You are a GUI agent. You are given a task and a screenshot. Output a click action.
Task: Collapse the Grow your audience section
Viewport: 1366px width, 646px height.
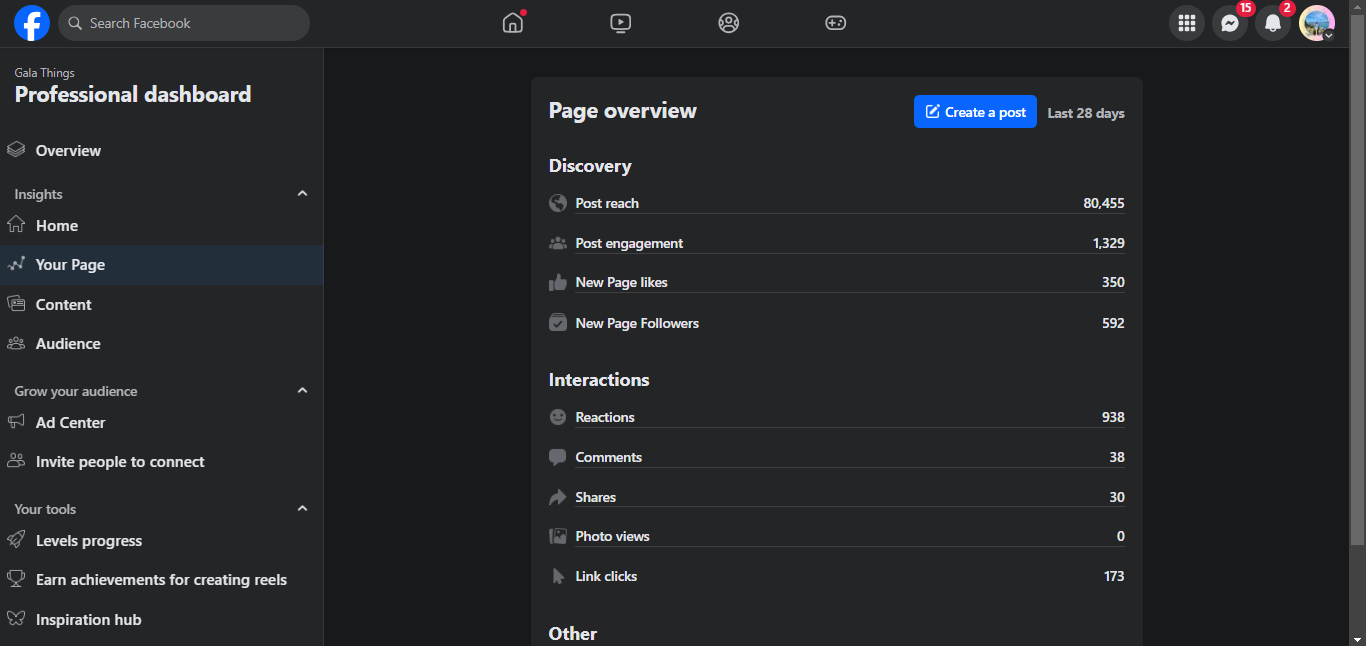coord(303,391)
